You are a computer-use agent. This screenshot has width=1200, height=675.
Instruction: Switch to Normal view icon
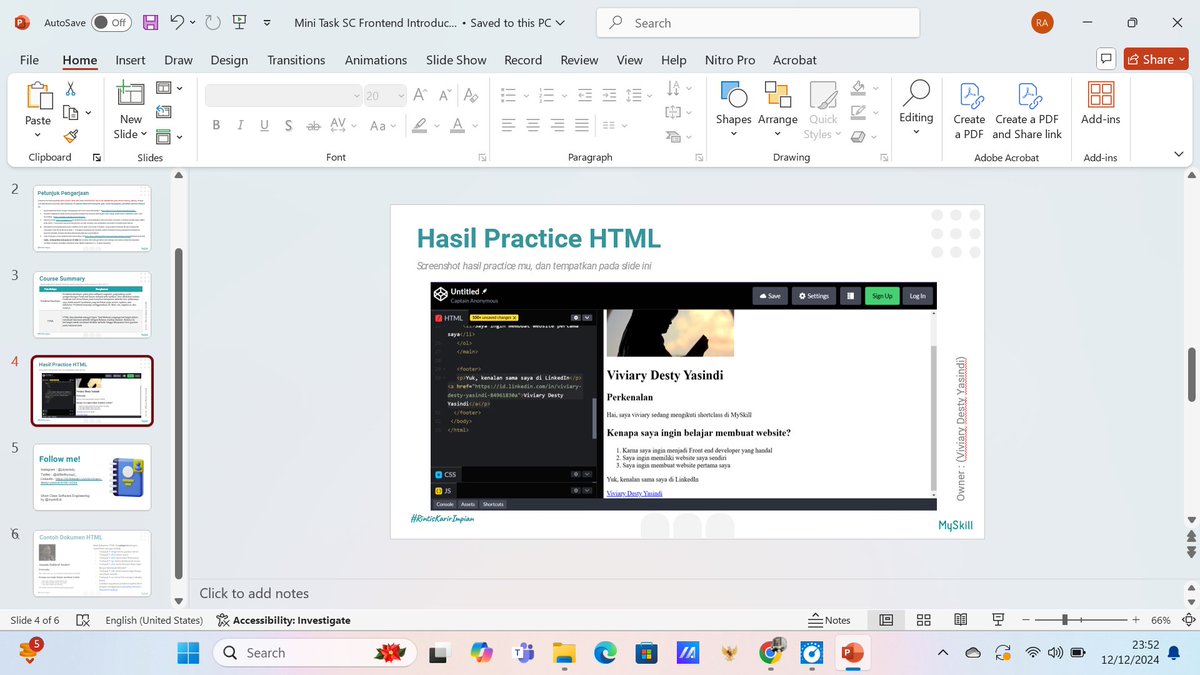[886, 620]
